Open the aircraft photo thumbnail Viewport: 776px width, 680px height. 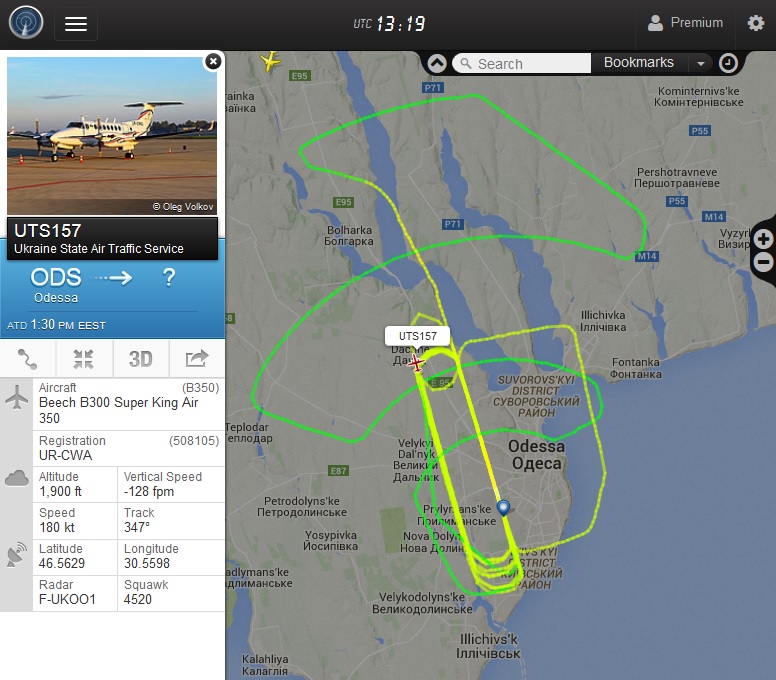pos(112,136)
